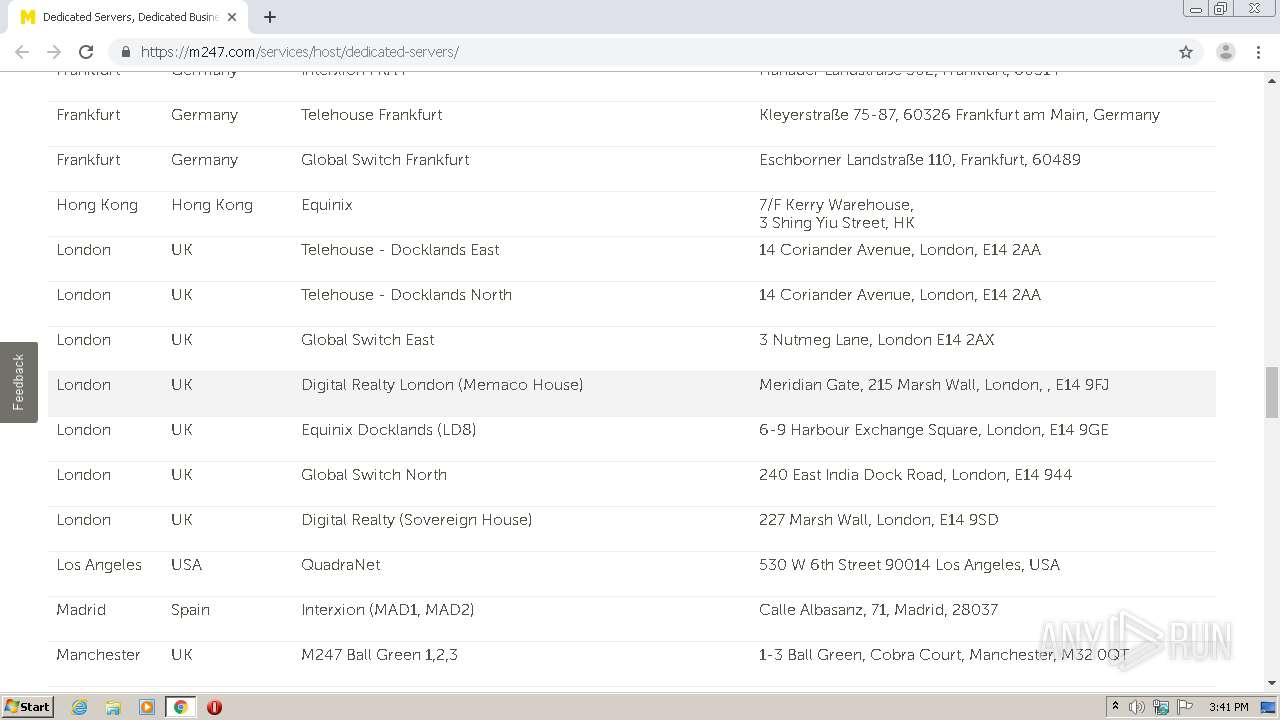Click the show desktop button
Image resolution: width=1280 pixels, height=720 pixels.
pyautogui.click(x=1269, y=707)
